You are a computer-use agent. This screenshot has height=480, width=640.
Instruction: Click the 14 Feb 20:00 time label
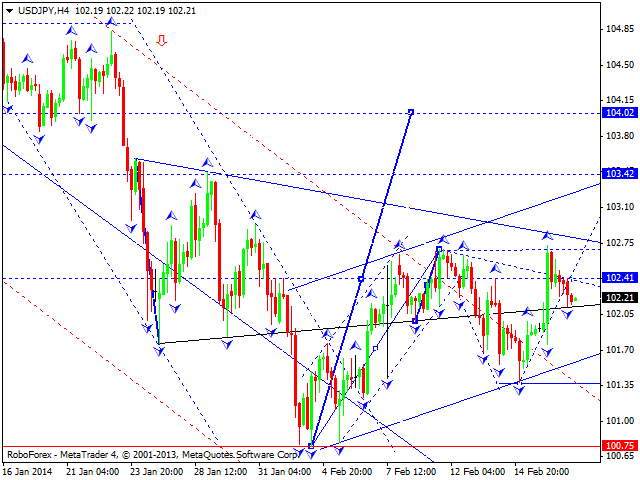[x=542, y=472]
